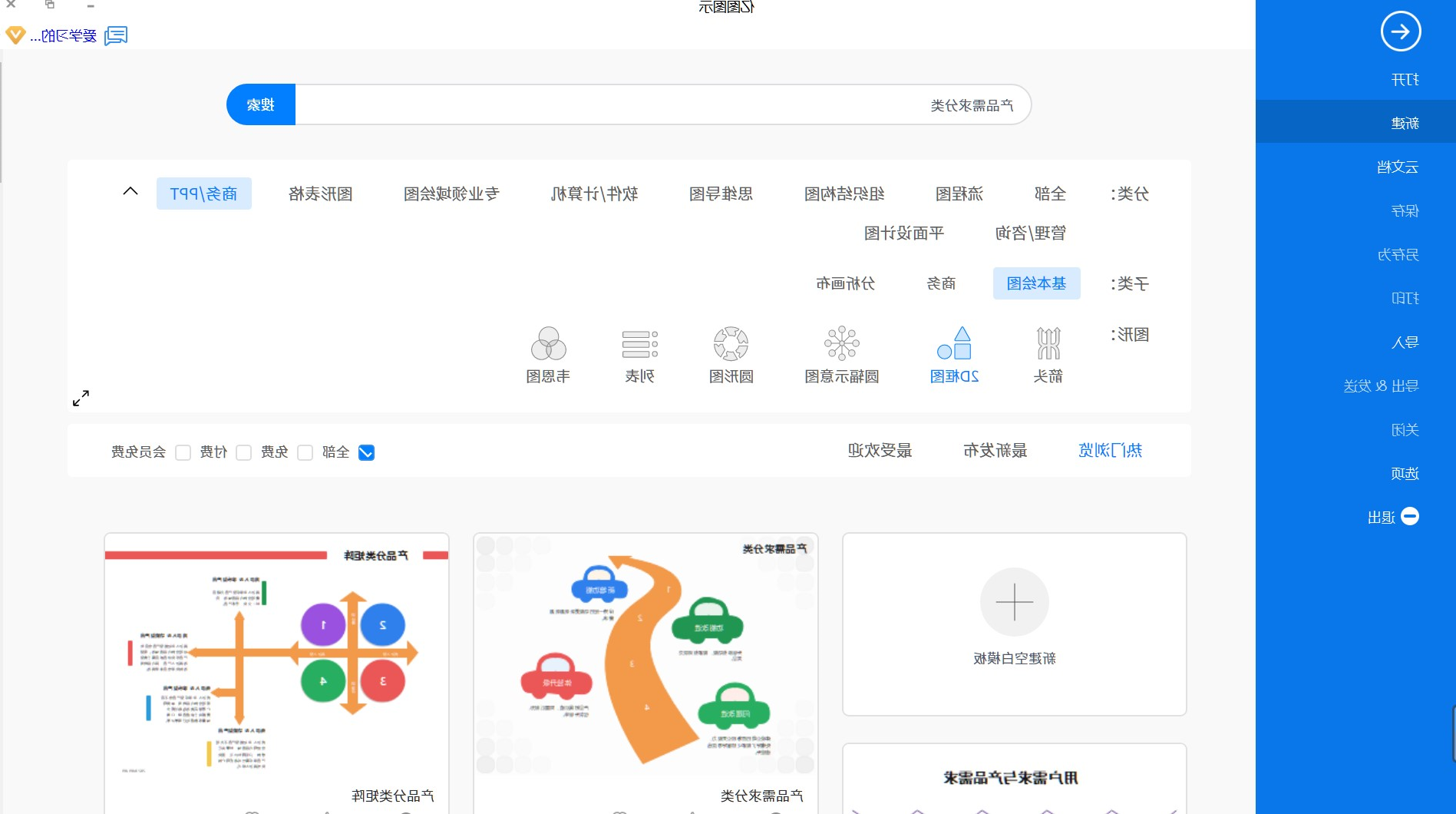Open 选项 options in sidebar
Image resolution: width=1456 pixels, height=814 pixels.
coord(1405,473)
